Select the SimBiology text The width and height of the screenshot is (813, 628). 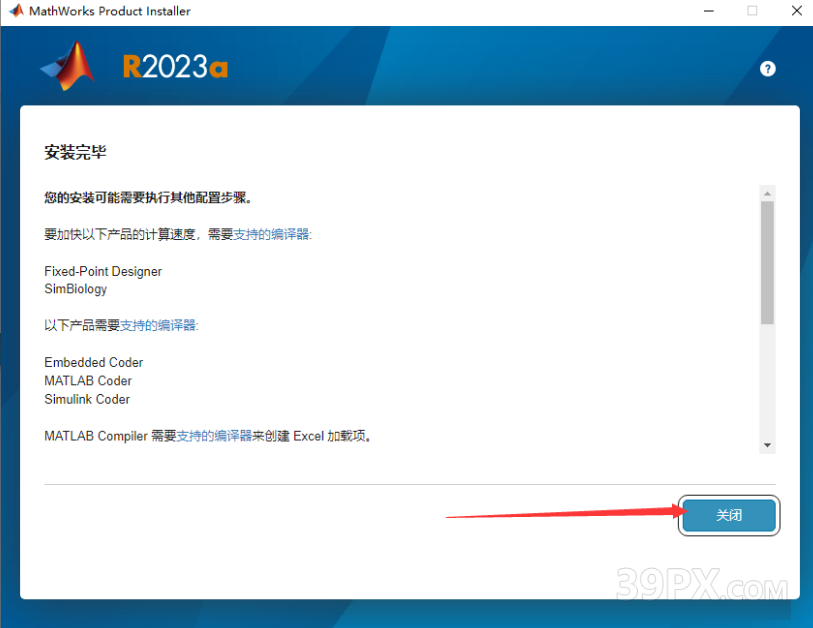pyautogui.click(x=76, y=289)
